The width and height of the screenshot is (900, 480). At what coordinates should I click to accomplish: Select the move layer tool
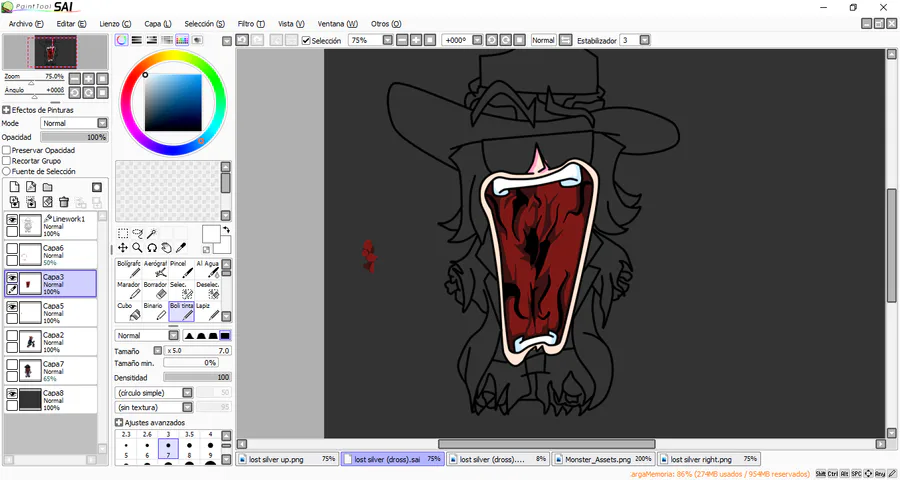click(x=123, y=247)
